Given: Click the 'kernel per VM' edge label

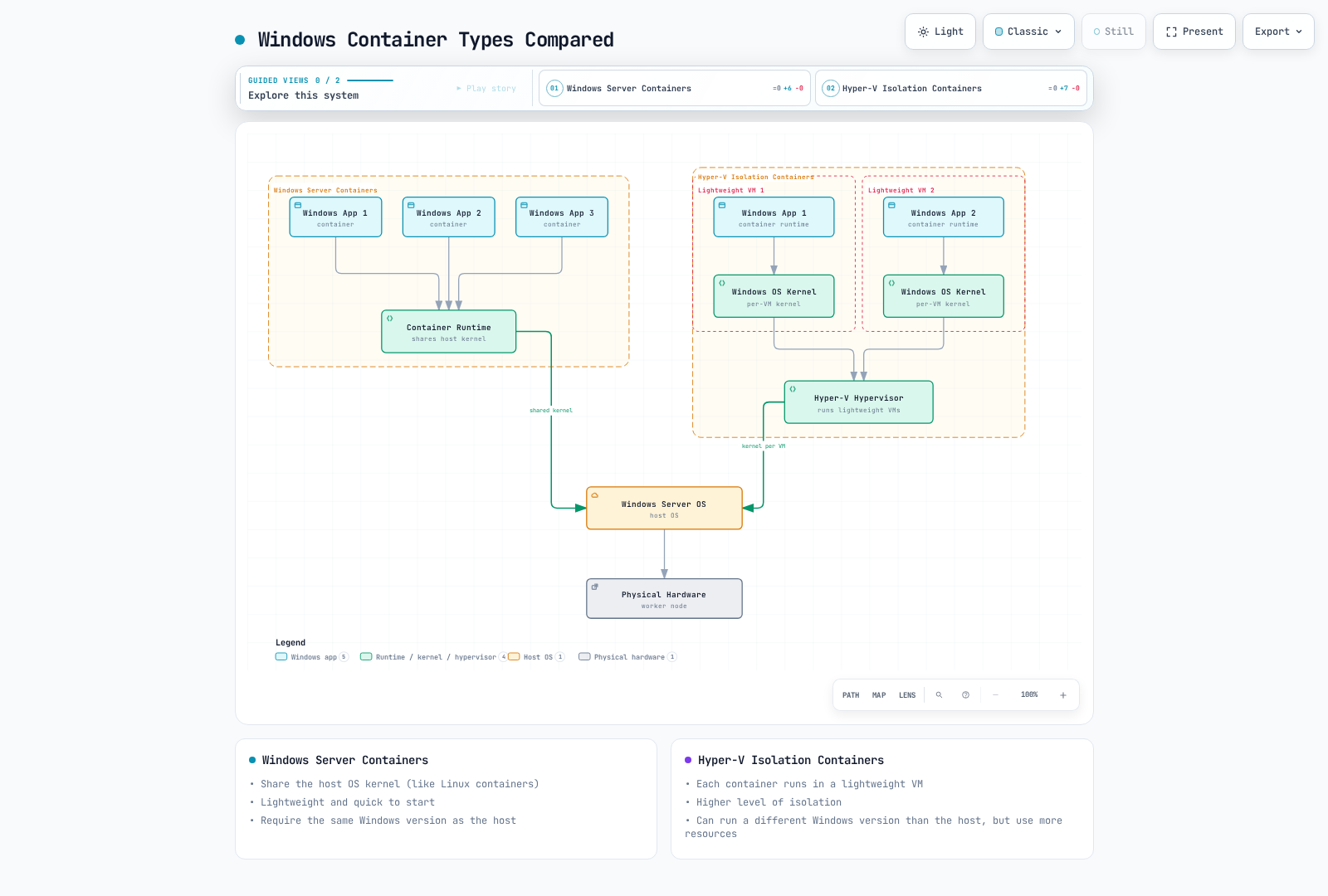Looking at the screenshot, I should tap(764, 446).
